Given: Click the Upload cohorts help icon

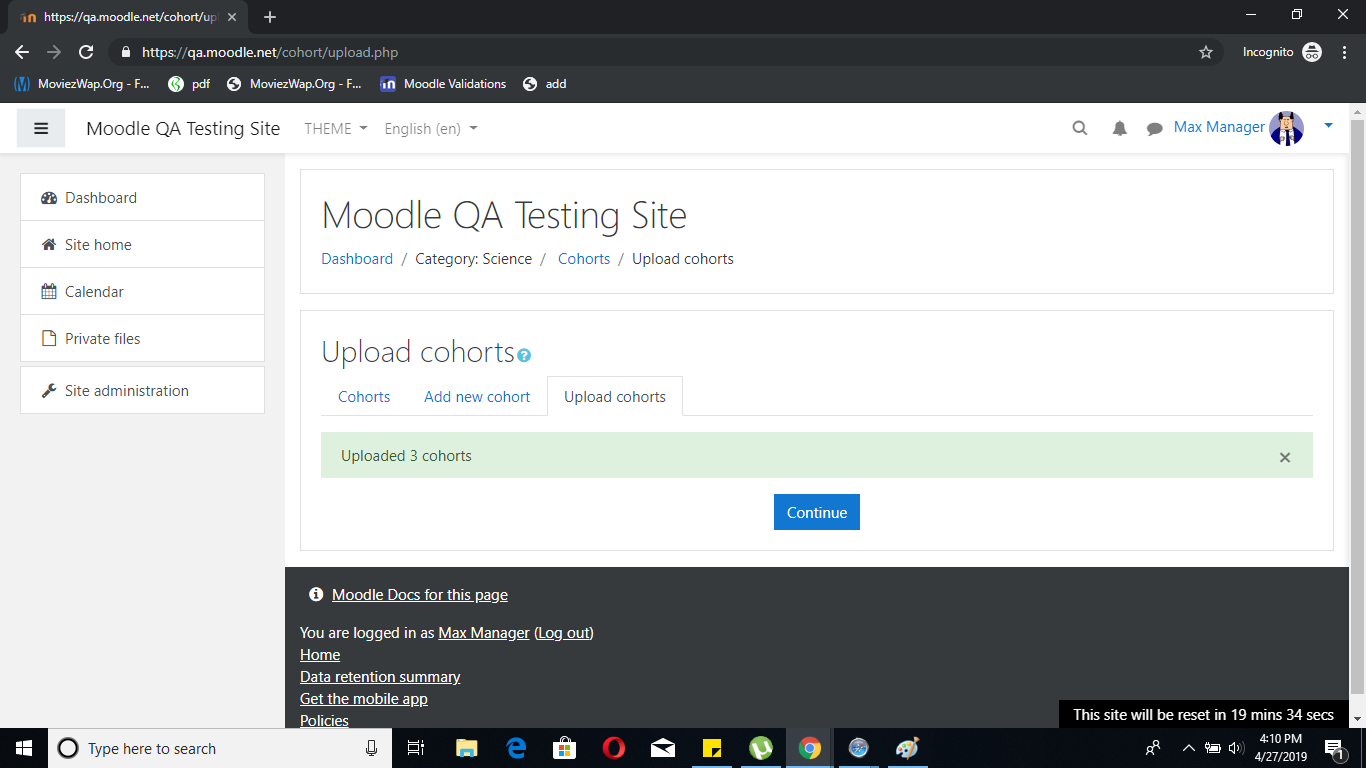Looking at the screenshot, I should point(525,355).
